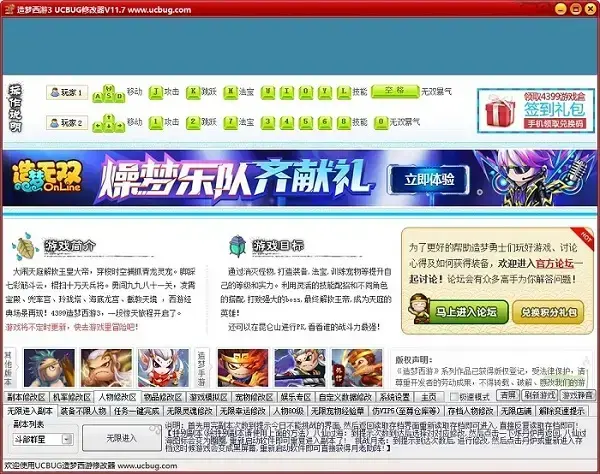Click the soldier mascot icon beside forum button

pos(418,309)
